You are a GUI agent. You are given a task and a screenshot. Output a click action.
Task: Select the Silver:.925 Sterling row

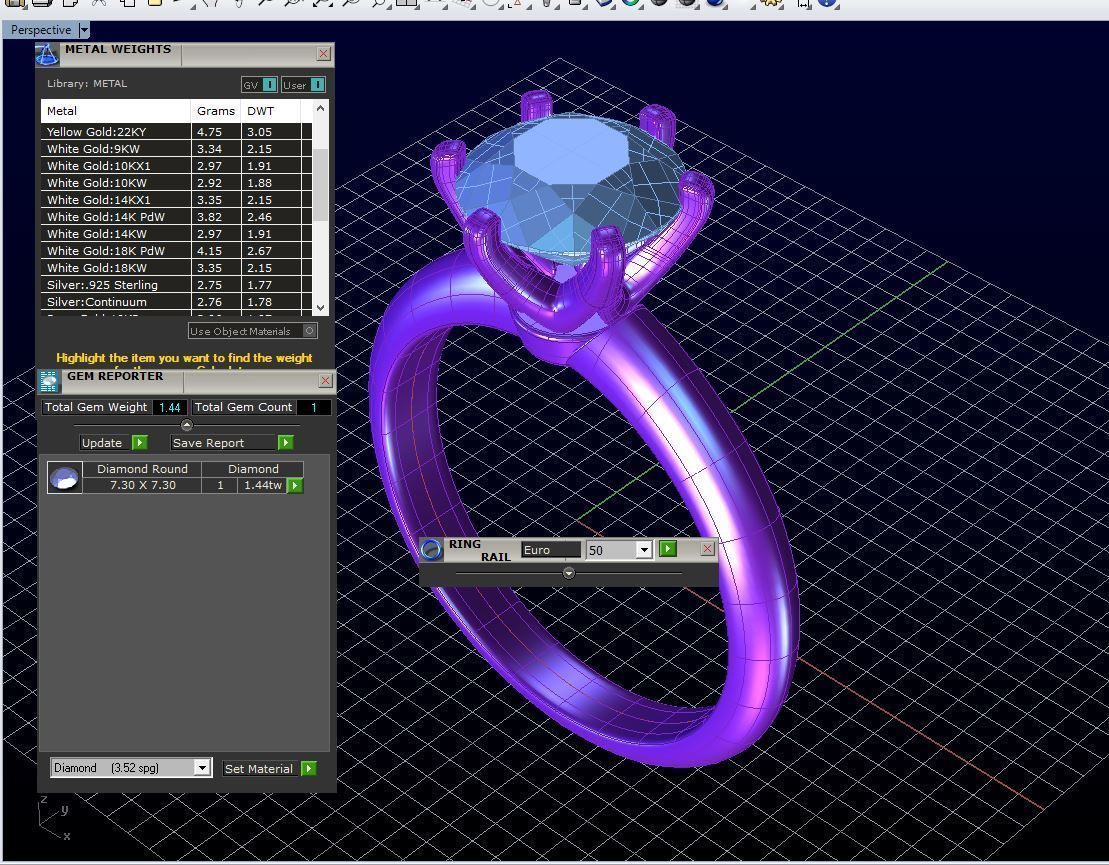176,284
